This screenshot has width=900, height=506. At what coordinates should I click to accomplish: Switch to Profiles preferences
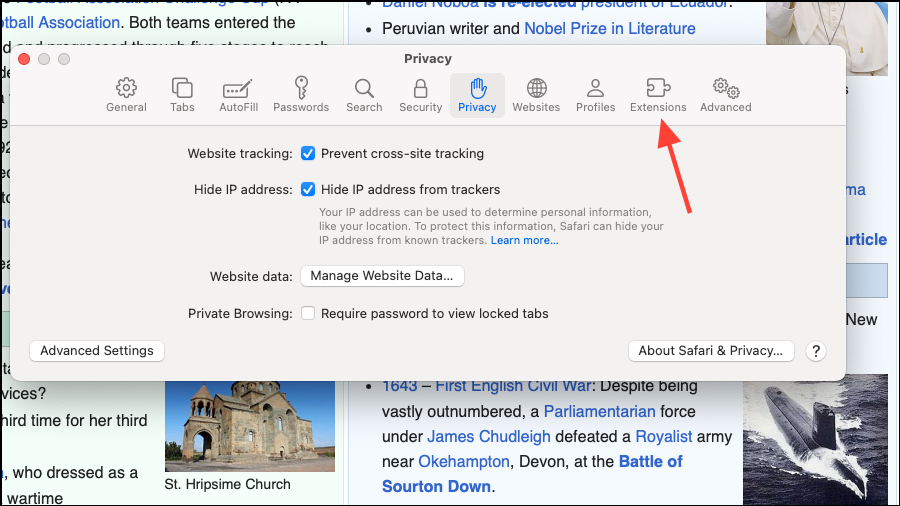click(595, 95)
